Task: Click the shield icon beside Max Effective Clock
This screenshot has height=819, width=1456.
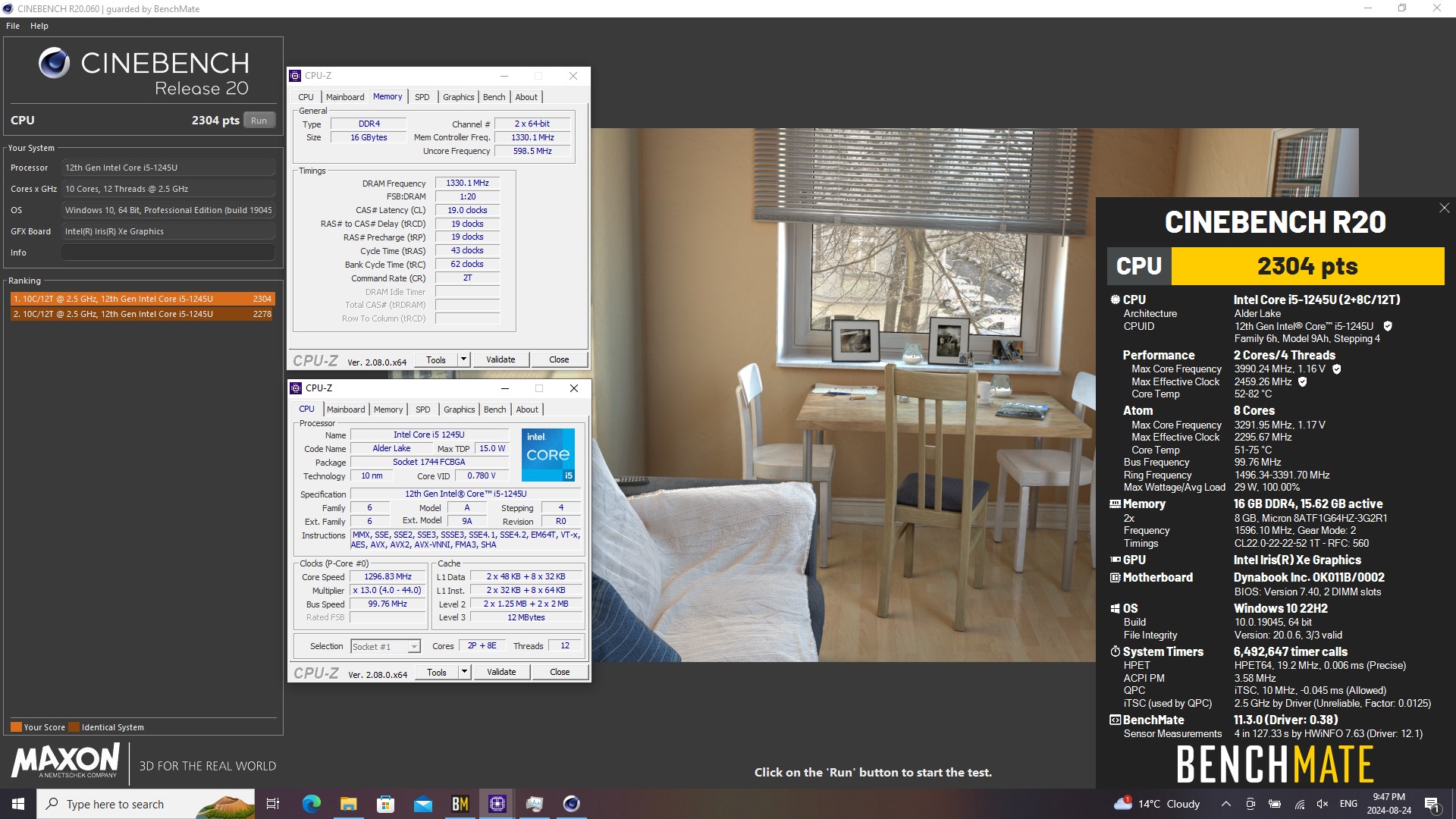Action: tap(1303, 382)
